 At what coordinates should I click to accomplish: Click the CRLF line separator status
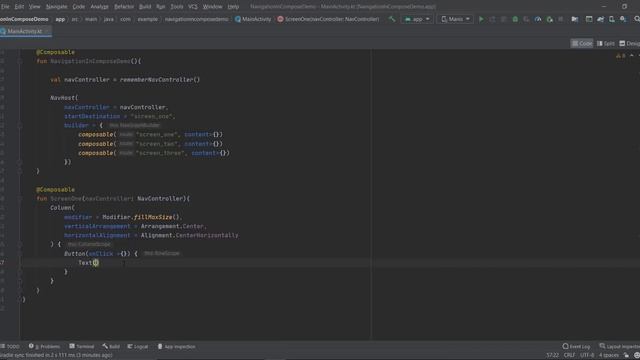(569, 355)
